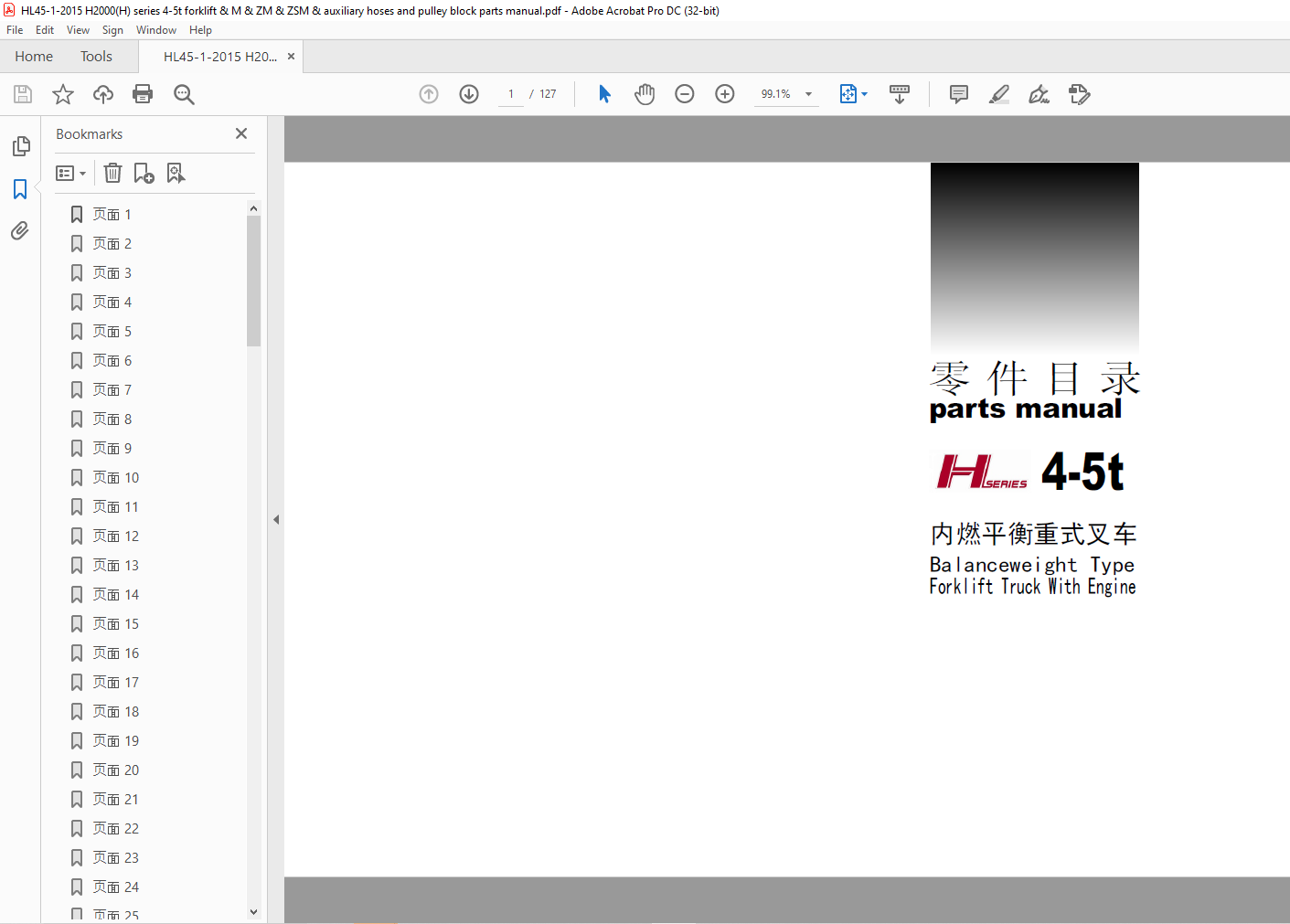
Task: Go to next page arrow
Action: pos(469,94)
